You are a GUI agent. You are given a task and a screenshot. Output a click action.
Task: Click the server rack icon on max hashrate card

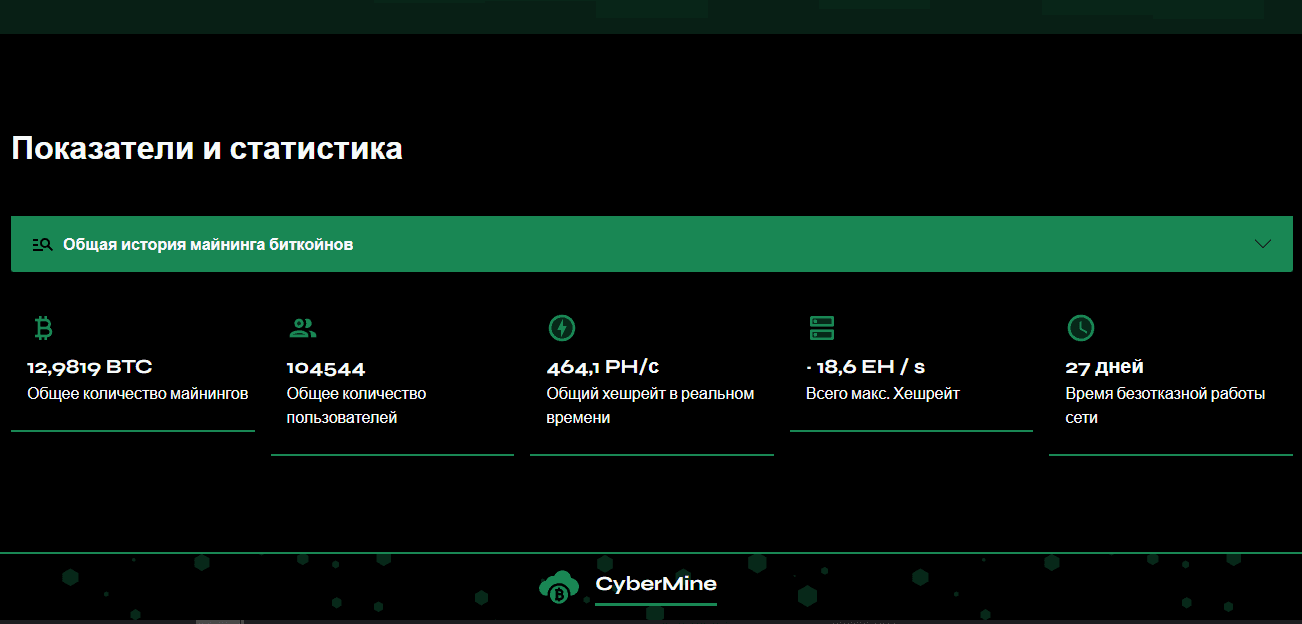point(821,327)
